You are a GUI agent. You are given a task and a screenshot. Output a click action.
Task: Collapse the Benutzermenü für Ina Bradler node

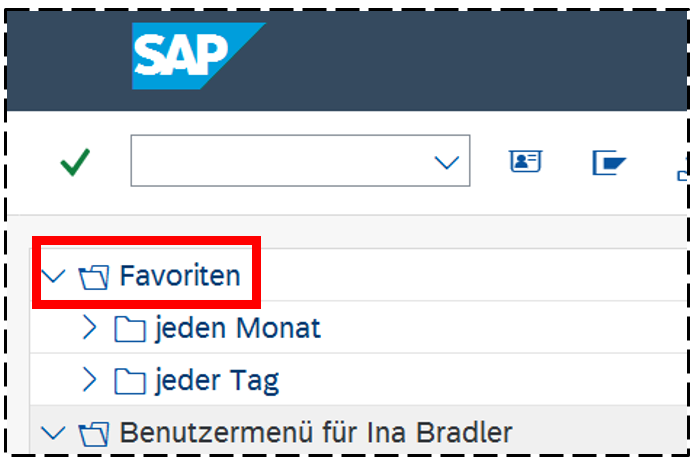(54, 433)
